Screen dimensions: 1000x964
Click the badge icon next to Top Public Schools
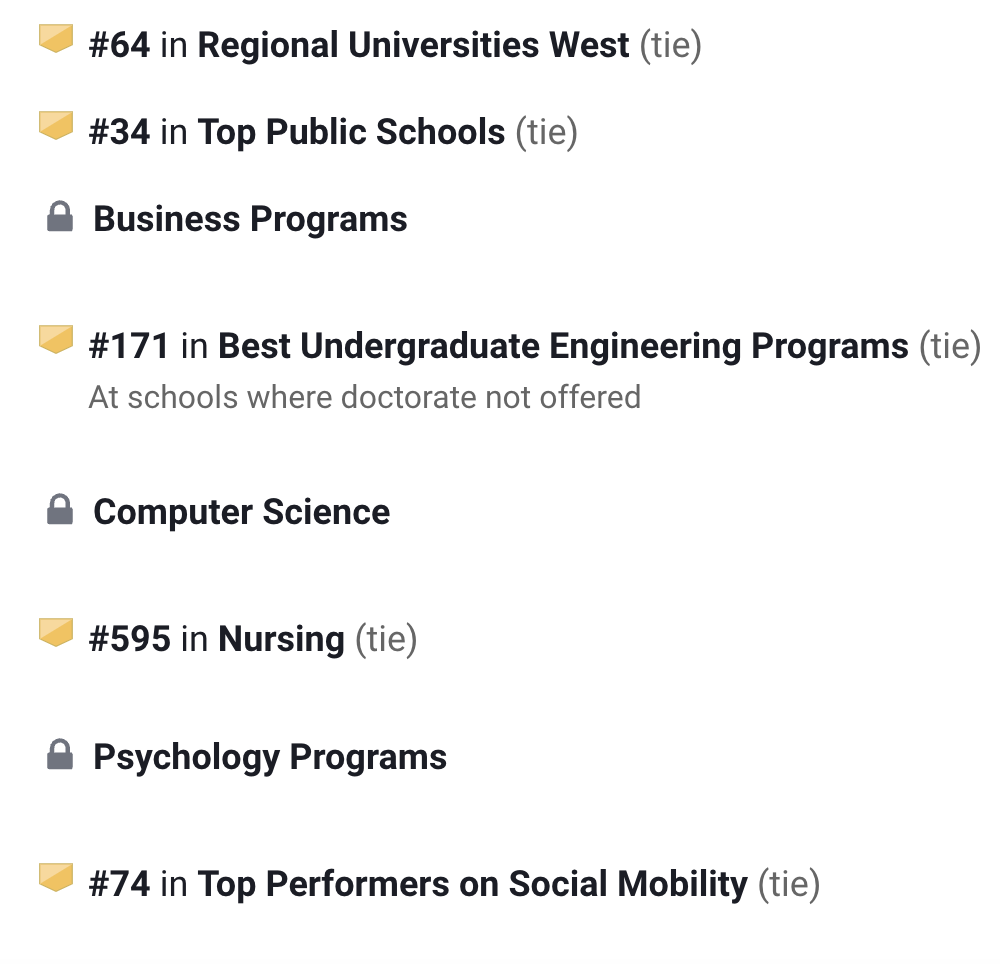56,125
